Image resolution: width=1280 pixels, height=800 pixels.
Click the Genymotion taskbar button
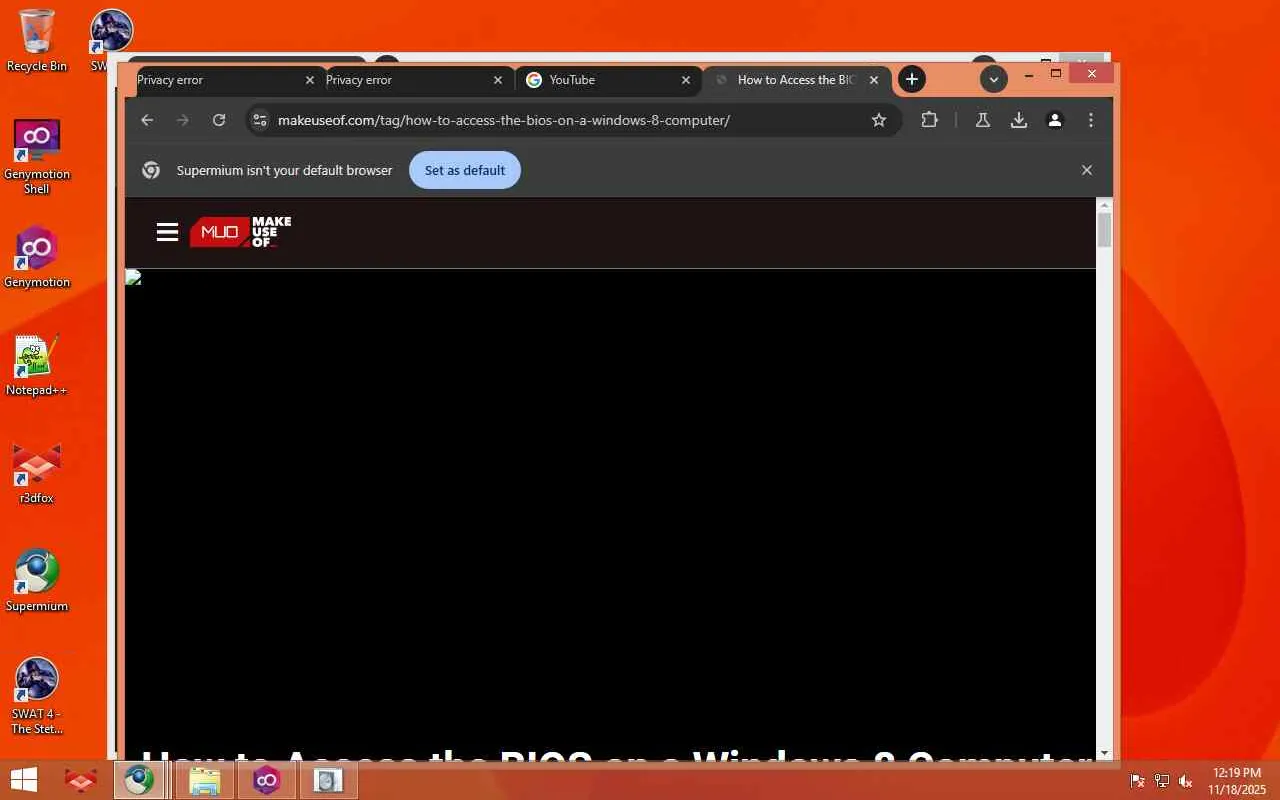point(266,780)
